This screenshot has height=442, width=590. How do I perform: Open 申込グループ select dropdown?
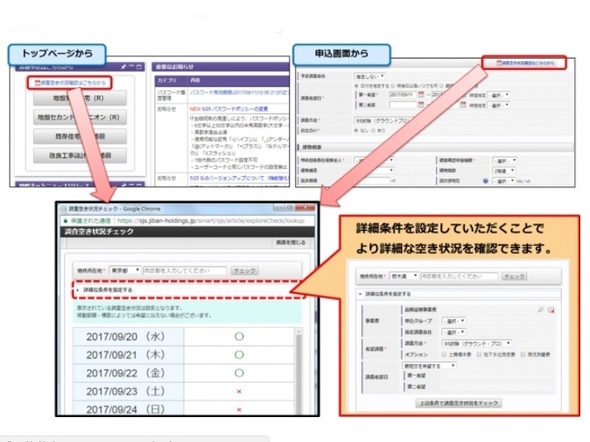(x=453, y=321)
